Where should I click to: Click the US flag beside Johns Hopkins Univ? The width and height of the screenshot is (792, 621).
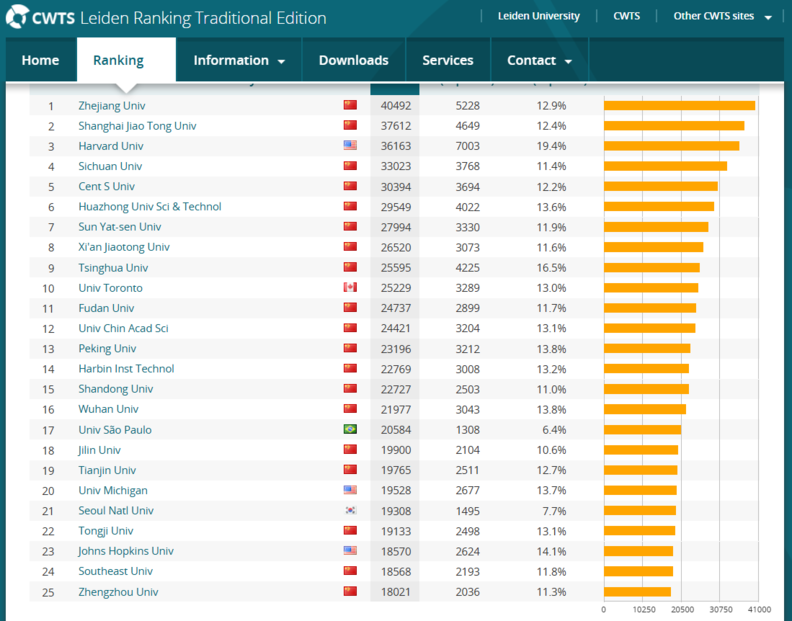pyautogui.click(x=350, y=551)
